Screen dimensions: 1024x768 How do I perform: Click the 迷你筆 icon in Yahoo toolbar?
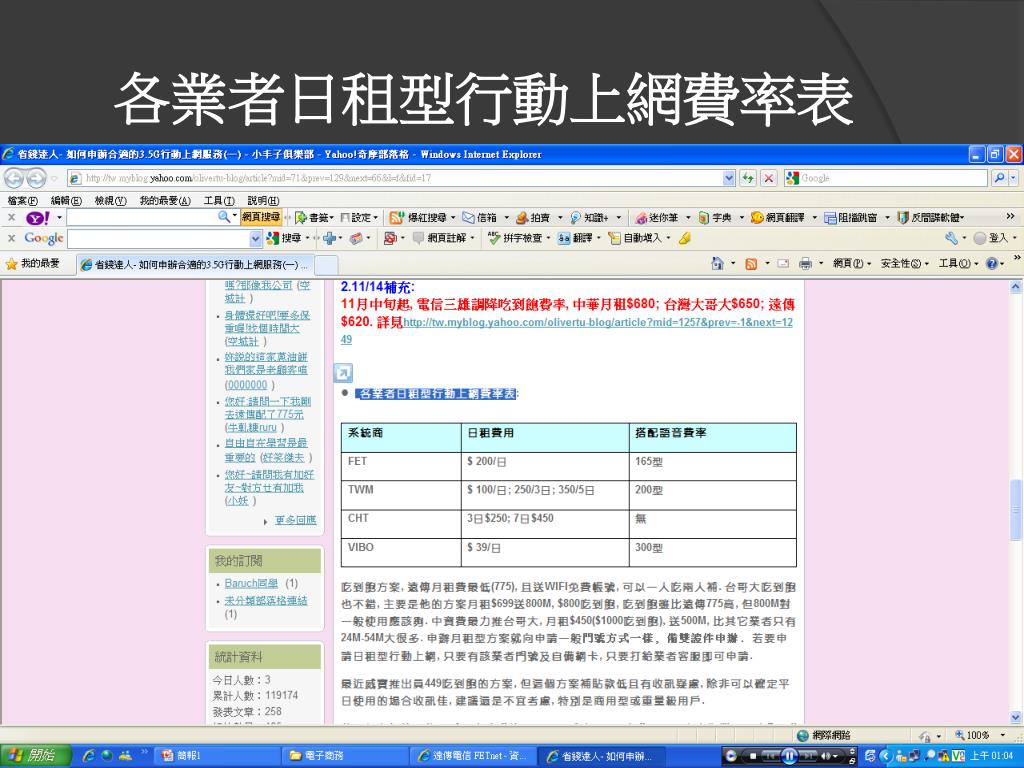(x=641, y=217)
